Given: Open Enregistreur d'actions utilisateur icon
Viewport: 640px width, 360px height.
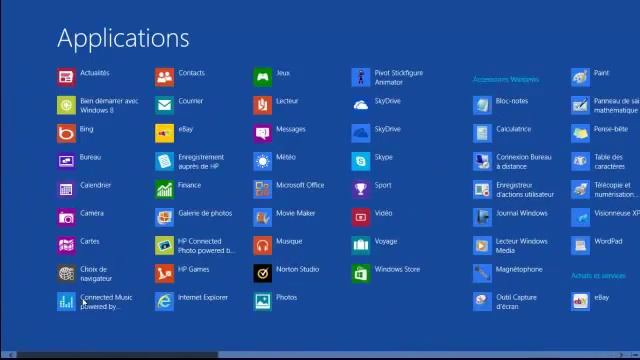Looking at the screenshot, I should click(x=482, y=189).
